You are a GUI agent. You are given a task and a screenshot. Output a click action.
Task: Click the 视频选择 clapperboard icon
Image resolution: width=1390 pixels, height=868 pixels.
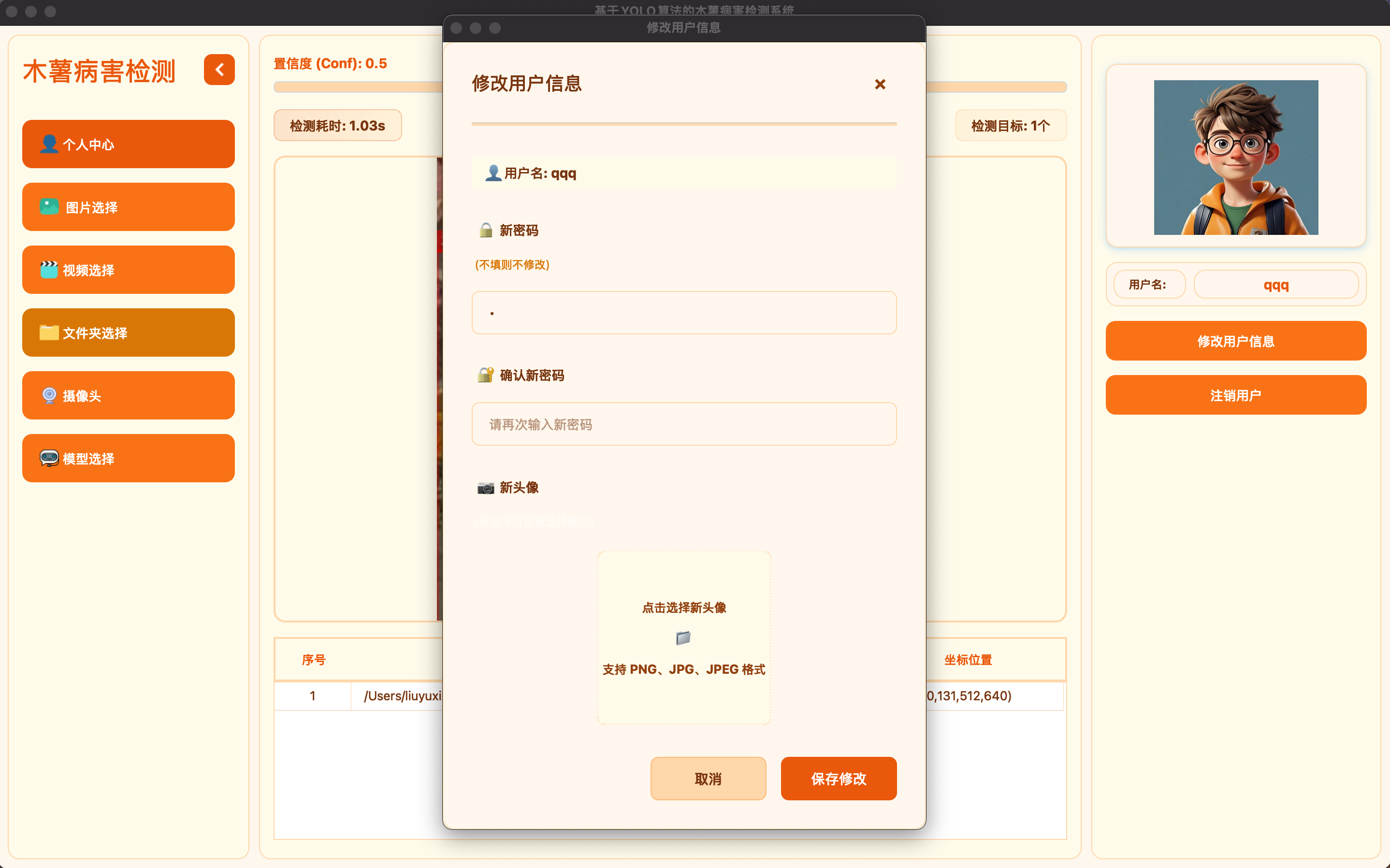[49, 270]
